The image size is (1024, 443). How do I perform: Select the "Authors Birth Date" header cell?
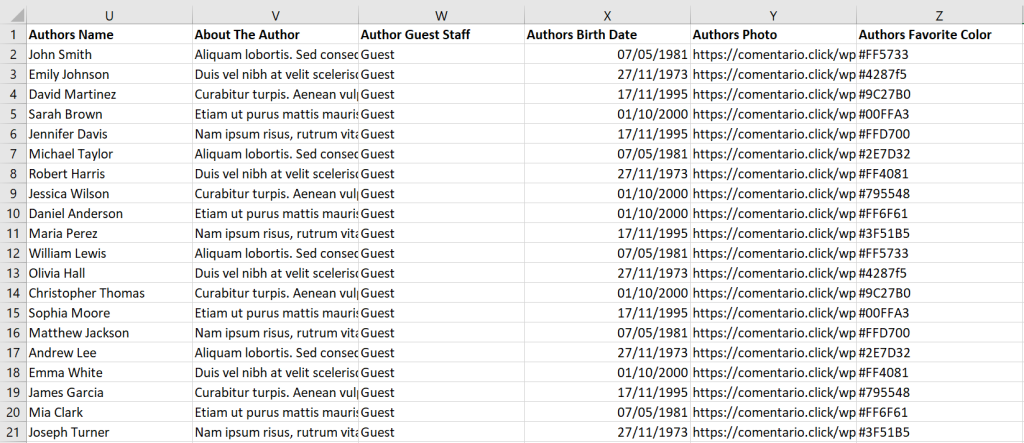(607, 35)
